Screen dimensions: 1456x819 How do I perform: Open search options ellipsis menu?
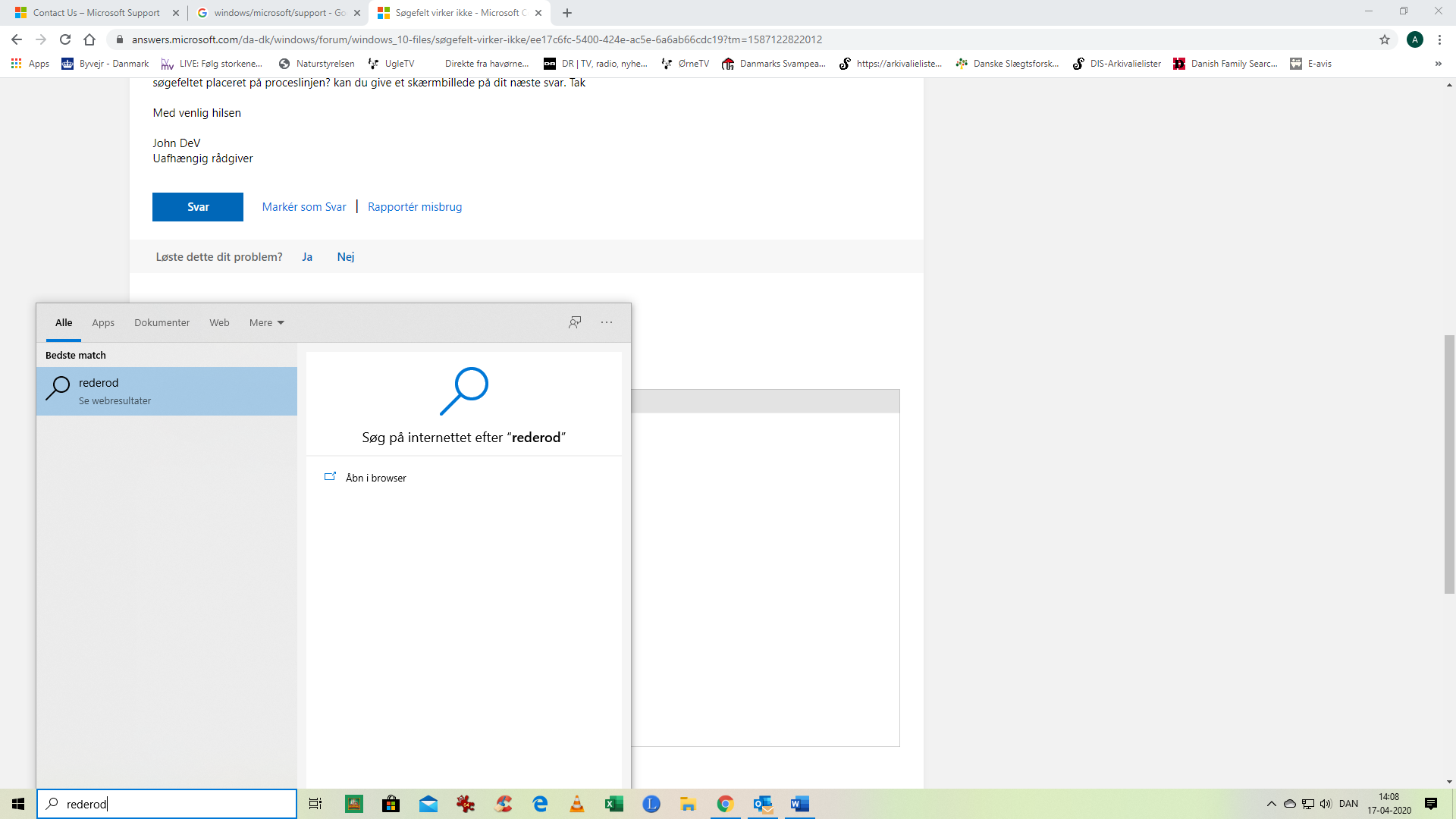607,322
